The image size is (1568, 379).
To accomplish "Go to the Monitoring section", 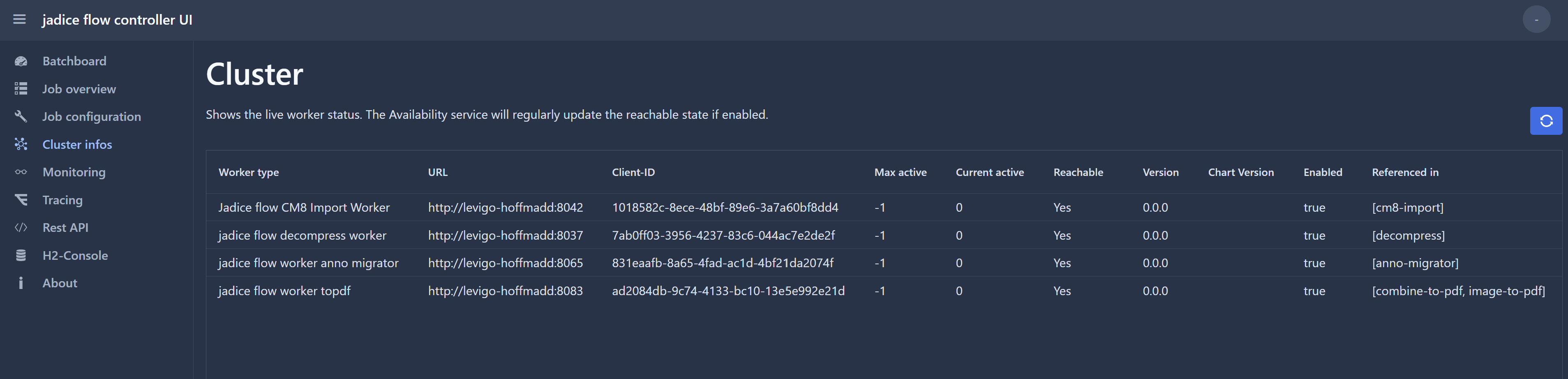I will (74, 172).
